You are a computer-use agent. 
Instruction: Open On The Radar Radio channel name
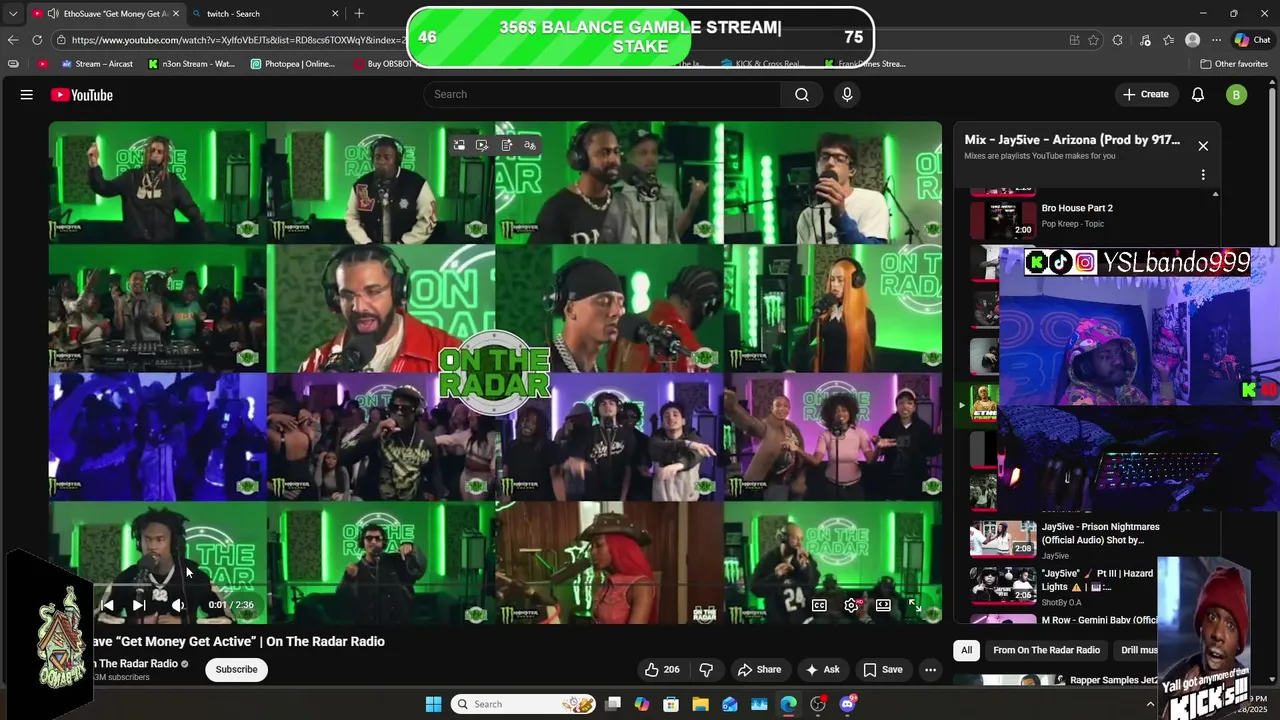pyautogui.click(x=136, y=664)
